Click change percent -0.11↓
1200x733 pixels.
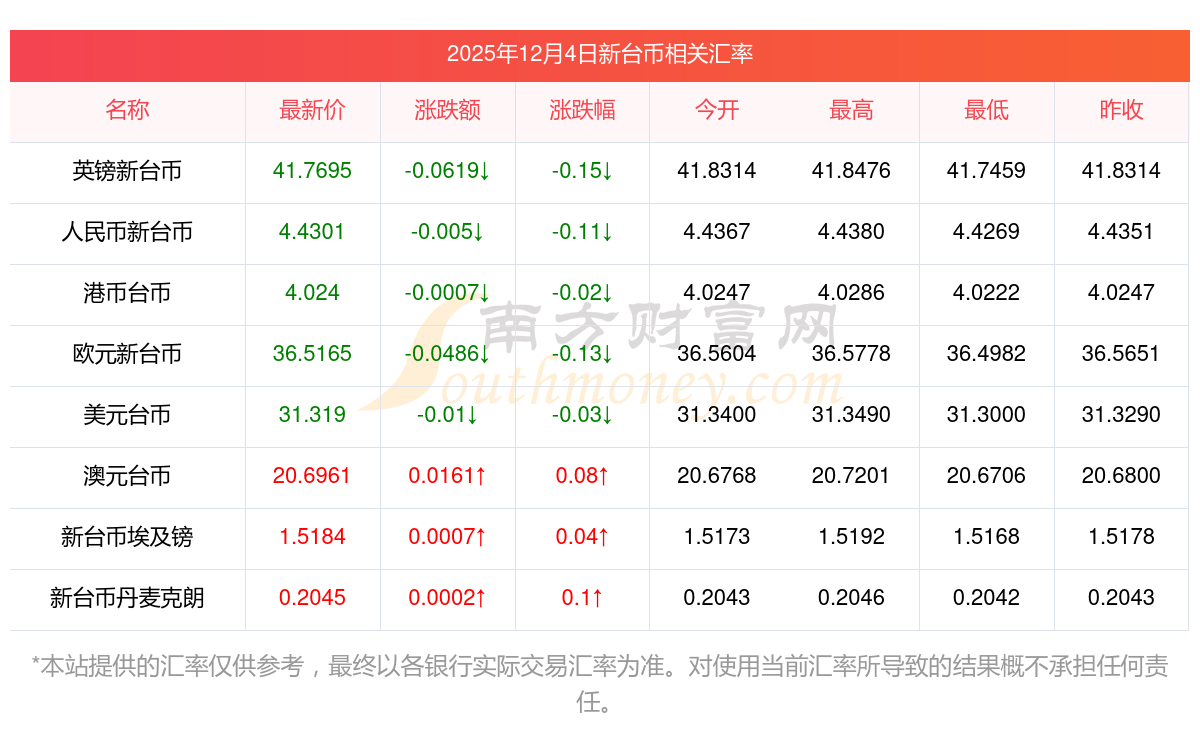(582, 232)
